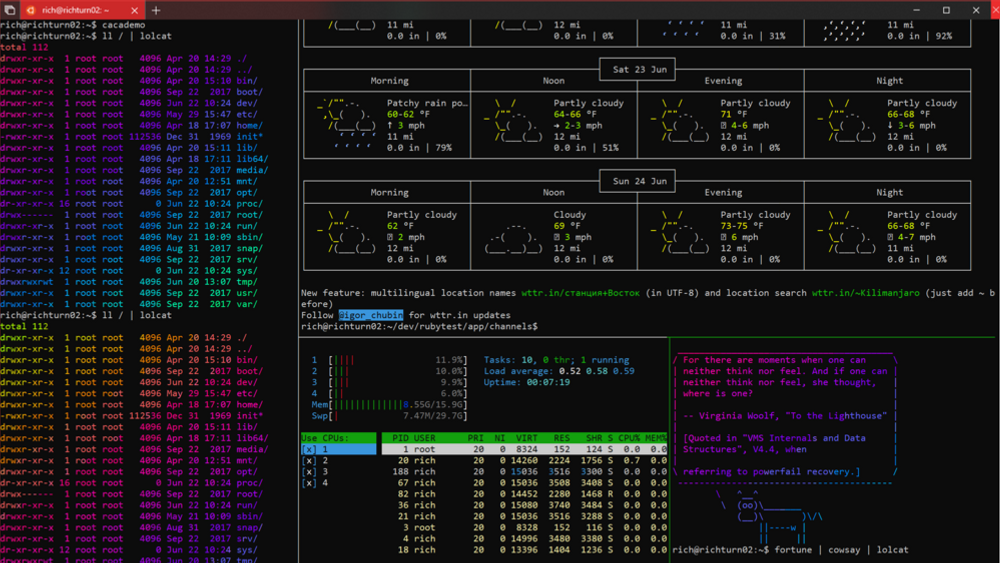Viewport: 1000px width, 563px height.
Task: Click 'New feature: multilingual location names' text
Action: click(x=408, y=293)
